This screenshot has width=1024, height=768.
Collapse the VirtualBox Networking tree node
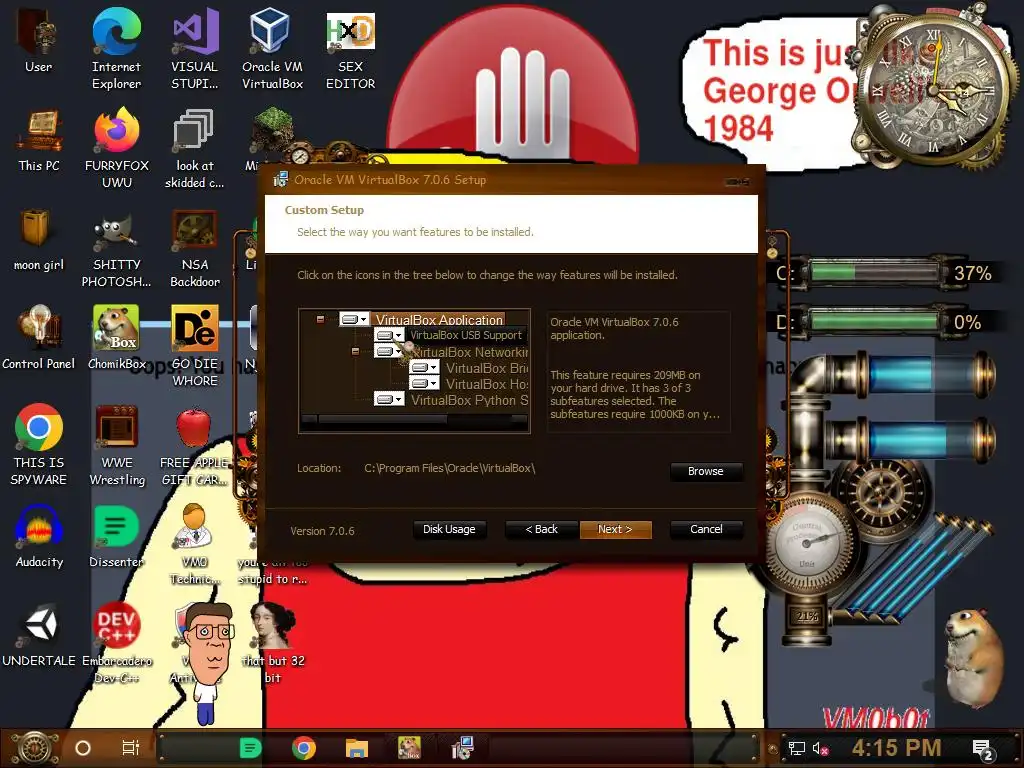click(355, 351)
